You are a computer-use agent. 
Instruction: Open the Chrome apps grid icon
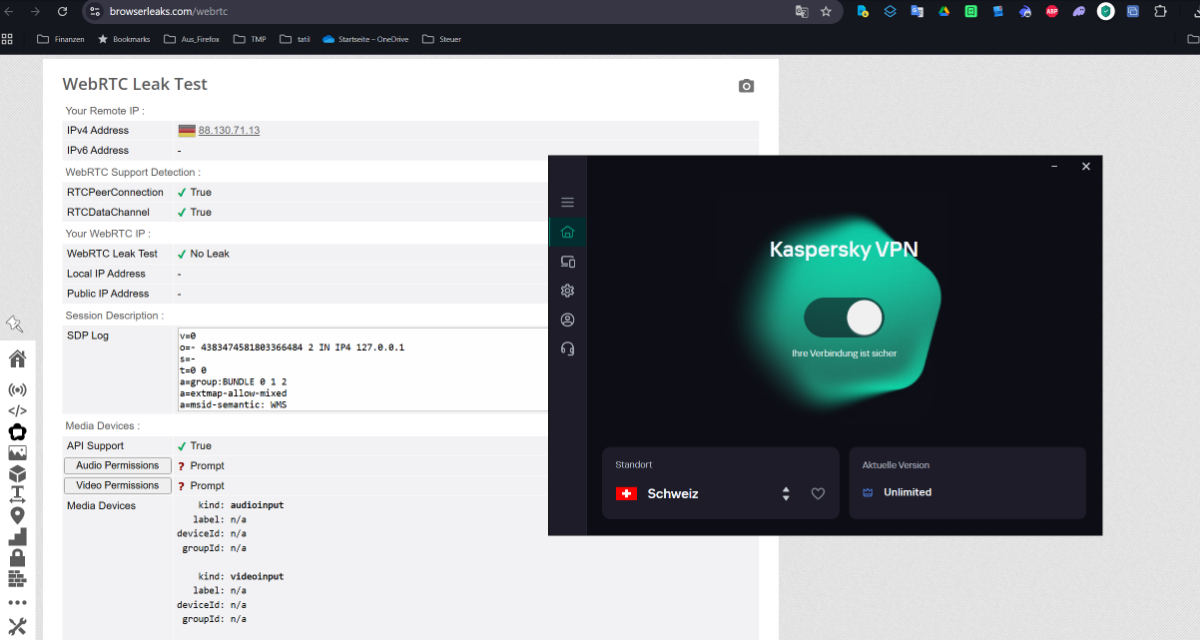(x=8, y=39)
